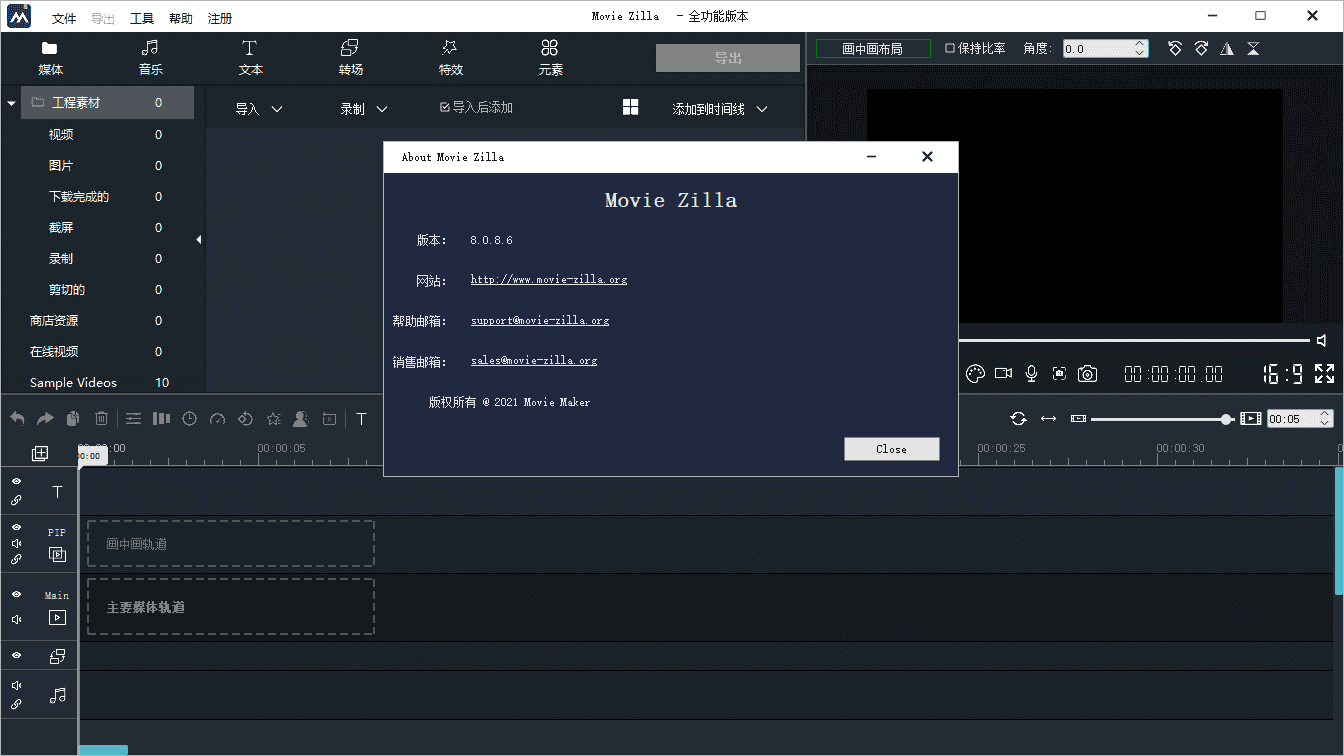Open the 添加到时间线 dropdown
This screenshot has height=756, width=1344.
click(719, 109)
